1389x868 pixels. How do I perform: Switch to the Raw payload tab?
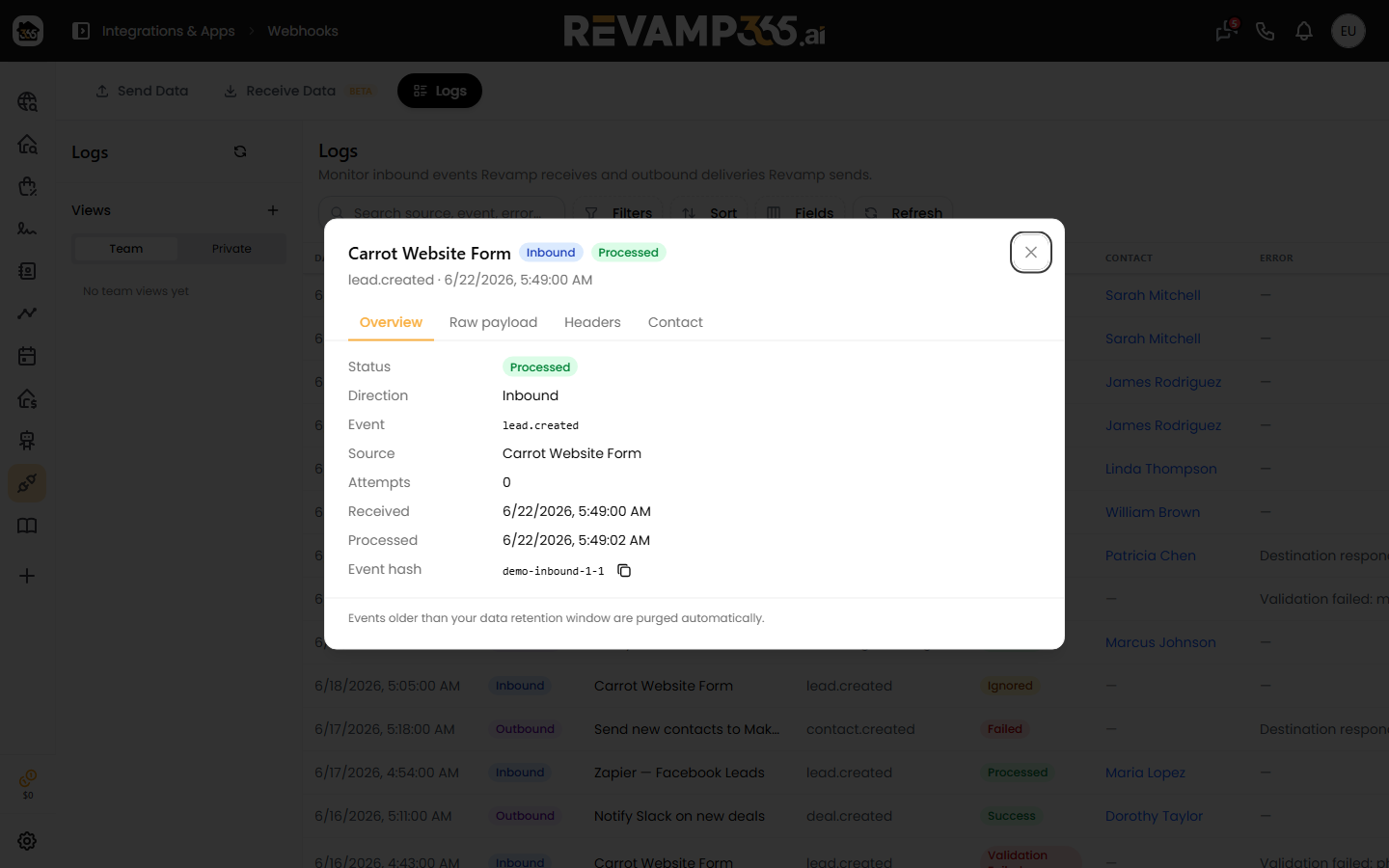click(493, 322)
